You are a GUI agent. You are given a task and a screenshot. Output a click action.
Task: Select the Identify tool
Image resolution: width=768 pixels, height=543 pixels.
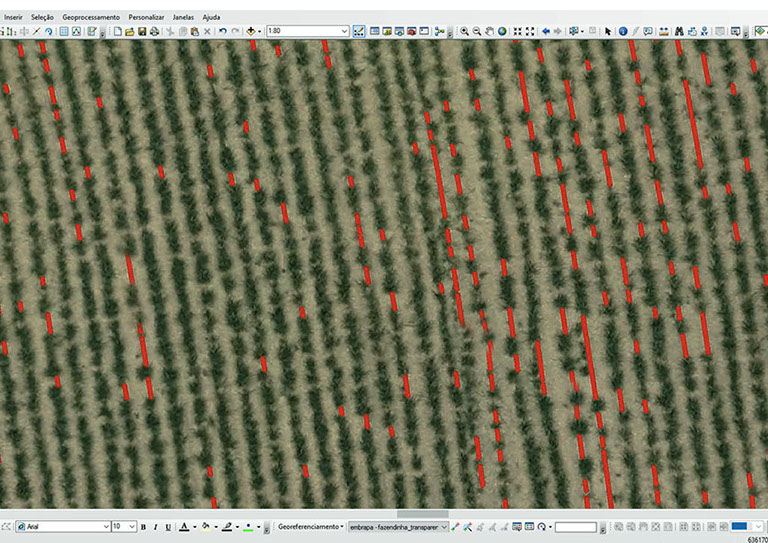622,31
